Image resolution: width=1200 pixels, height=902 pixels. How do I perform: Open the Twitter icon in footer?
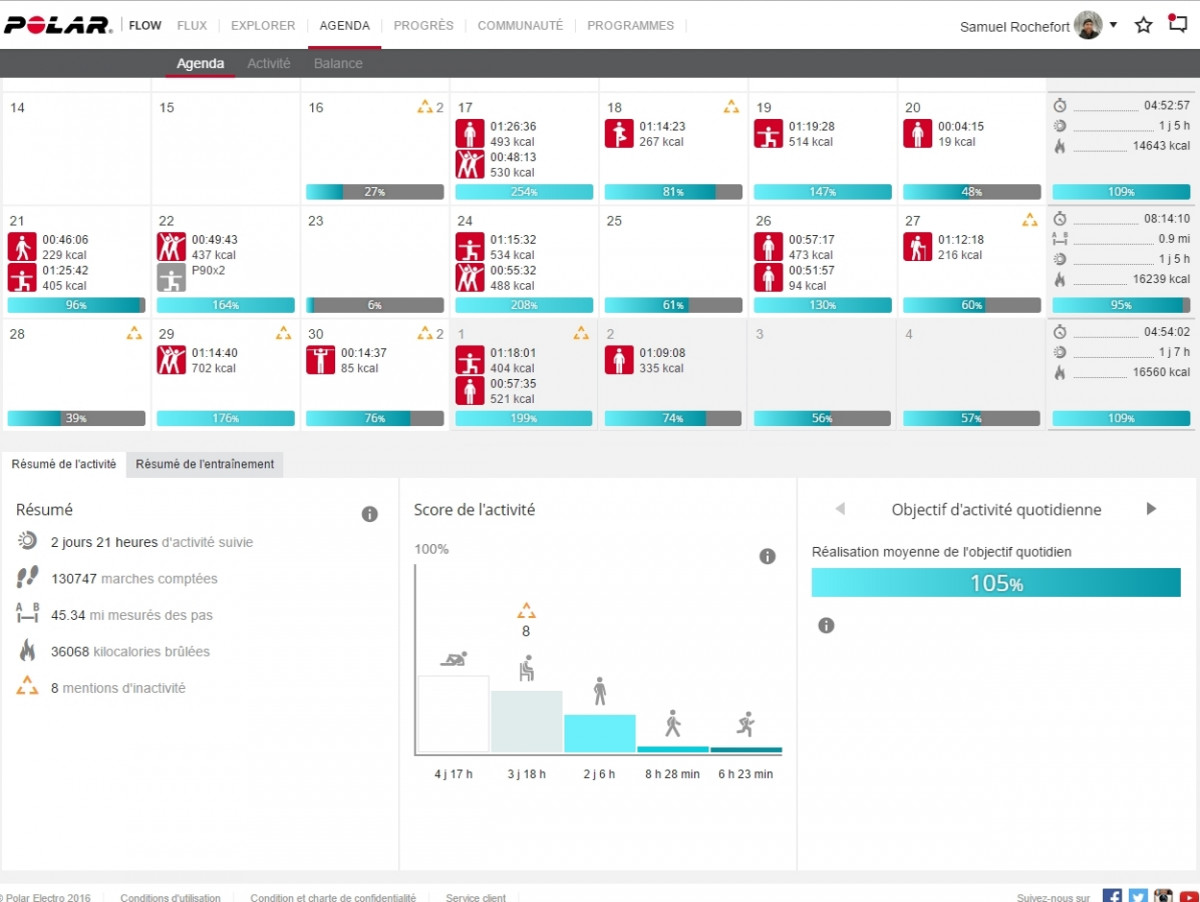pyautogui.click(x=1137, y=896)
